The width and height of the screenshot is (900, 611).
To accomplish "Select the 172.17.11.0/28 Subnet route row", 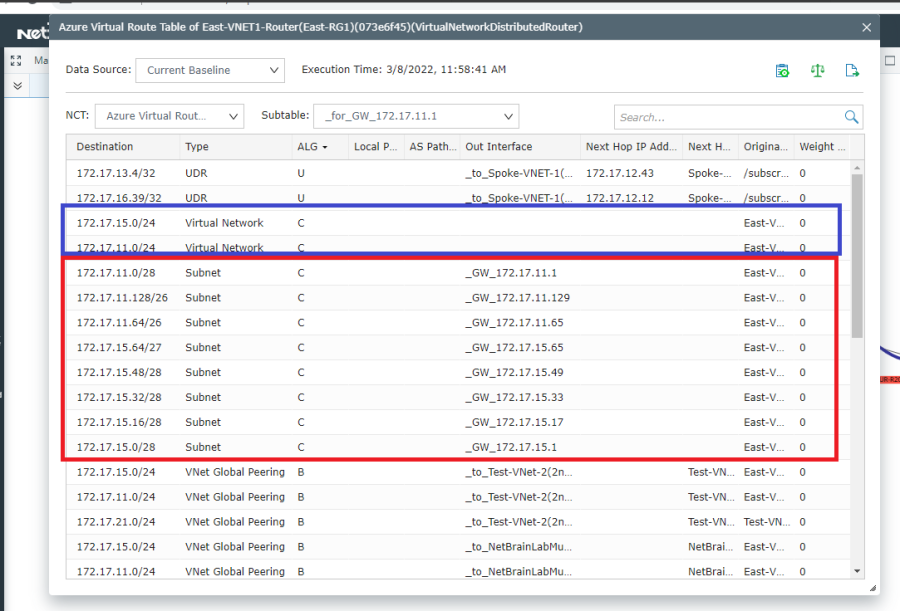I will tap(300, 272).
